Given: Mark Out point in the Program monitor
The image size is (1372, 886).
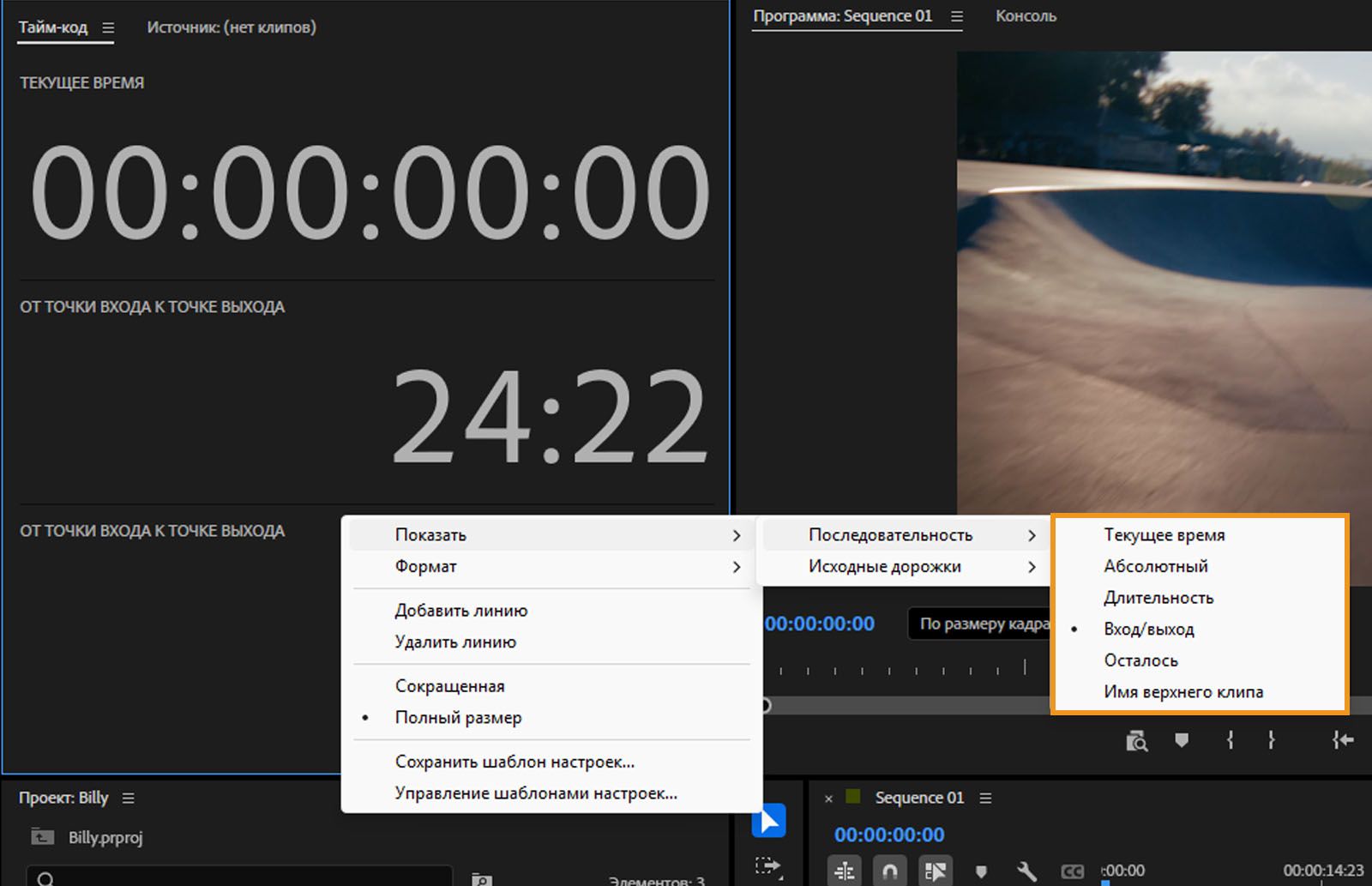Looking at the screenshot, I should (x=1271, y=739).
